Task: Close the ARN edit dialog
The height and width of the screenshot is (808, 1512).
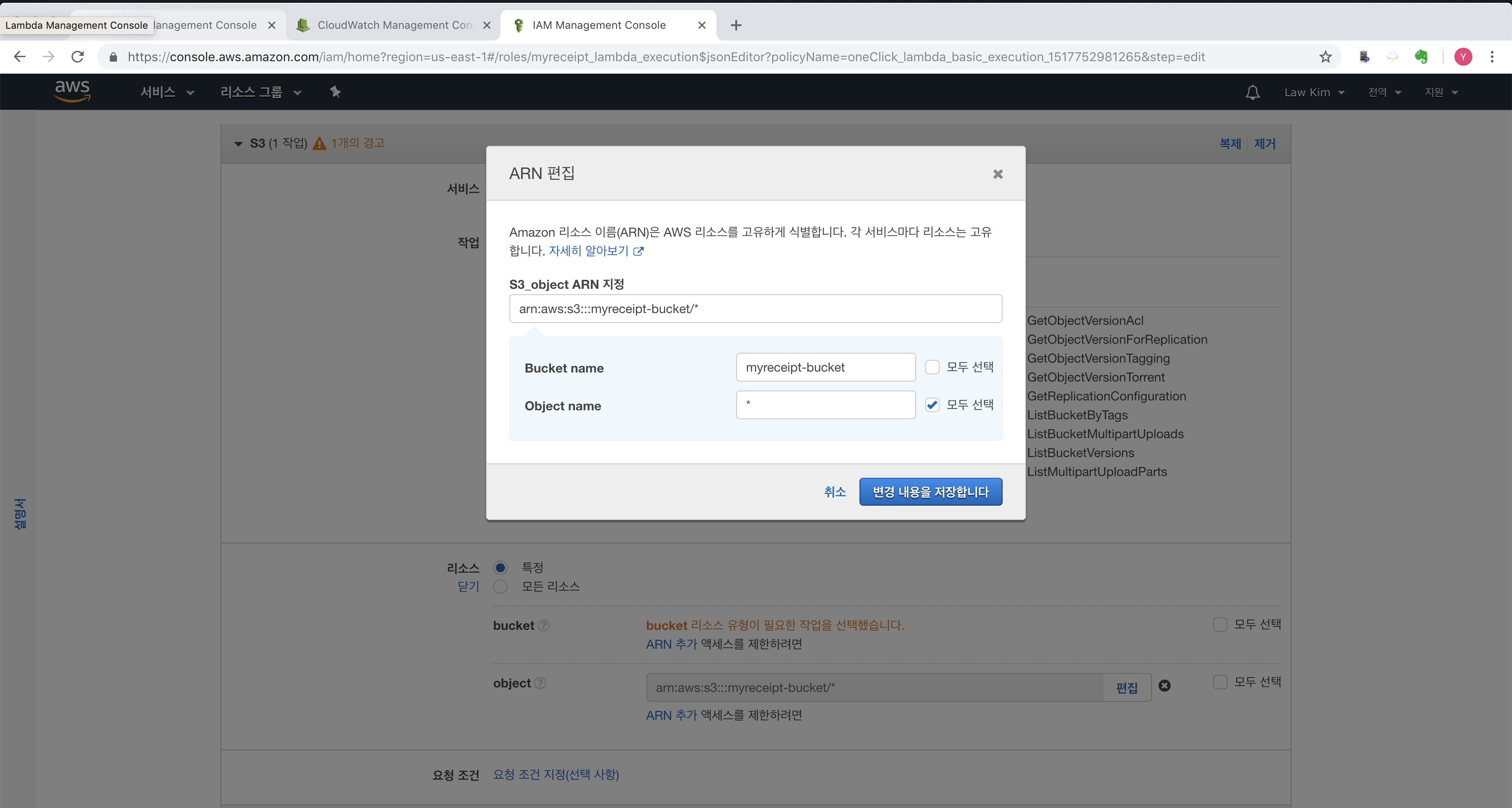Action: click(997, 174)
